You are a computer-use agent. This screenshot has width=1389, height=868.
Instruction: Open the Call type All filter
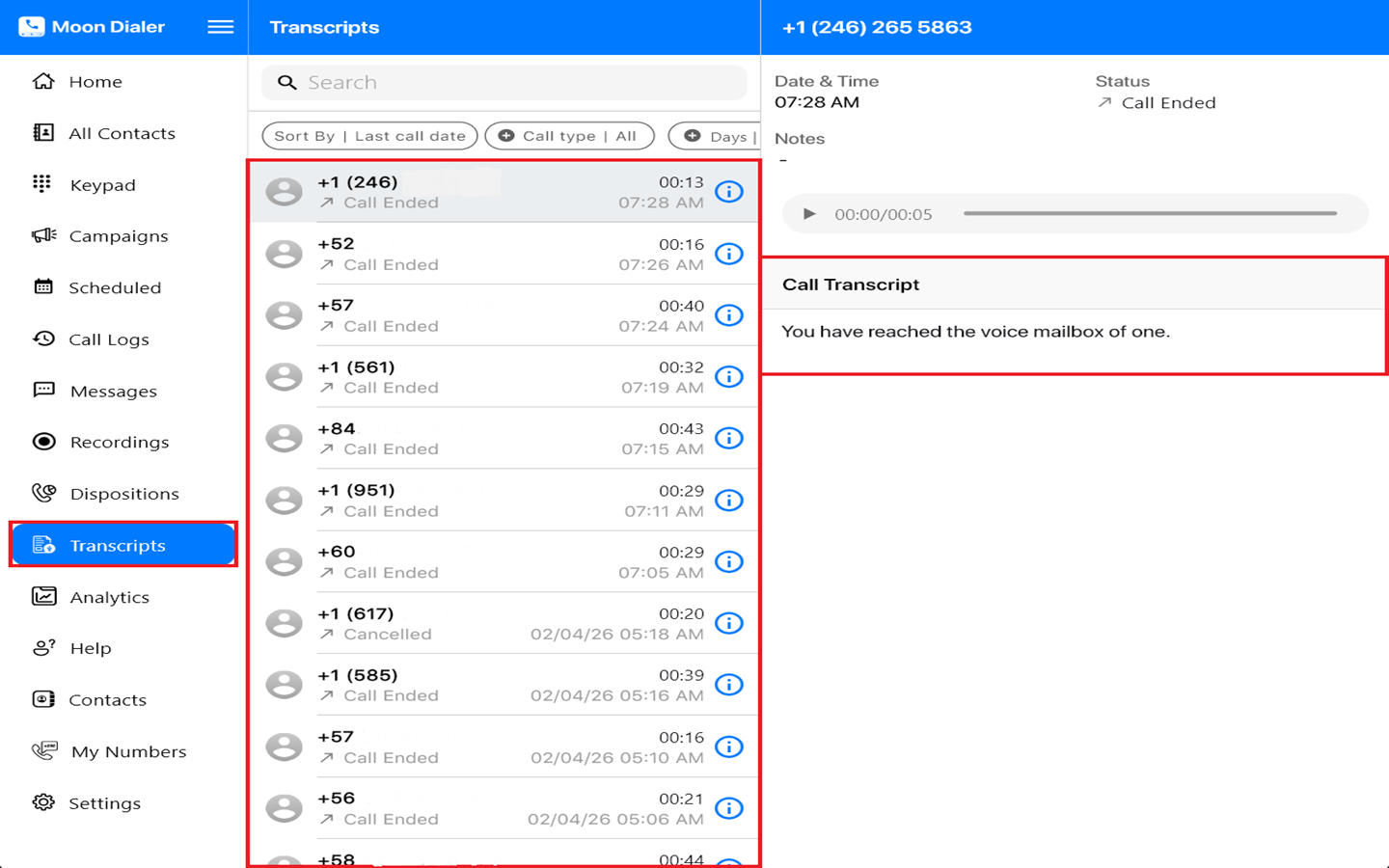[x=569, y=136]
